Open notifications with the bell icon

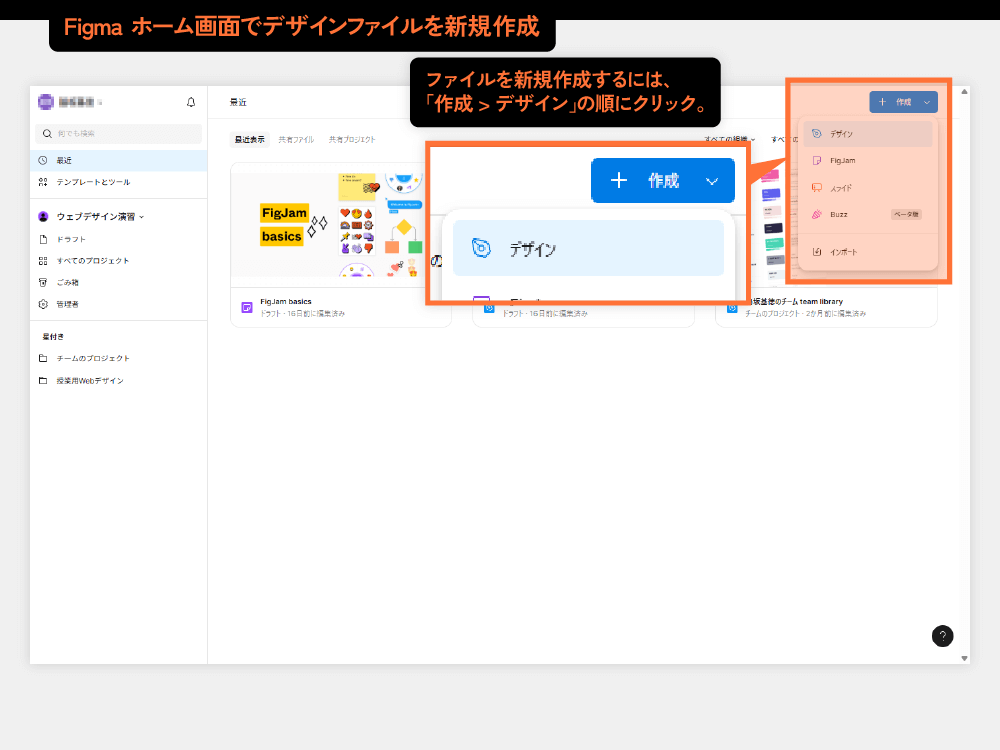coord(191,102)
